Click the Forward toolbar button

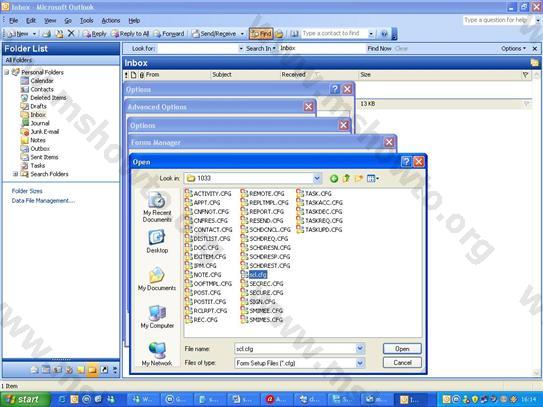tap(169, 34)
